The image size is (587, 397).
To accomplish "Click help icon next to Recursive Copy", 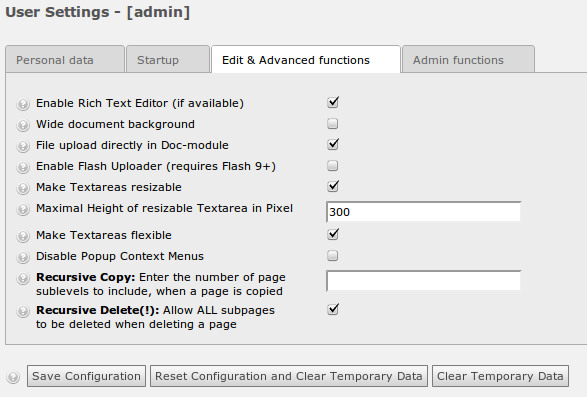I will point(23,278).
